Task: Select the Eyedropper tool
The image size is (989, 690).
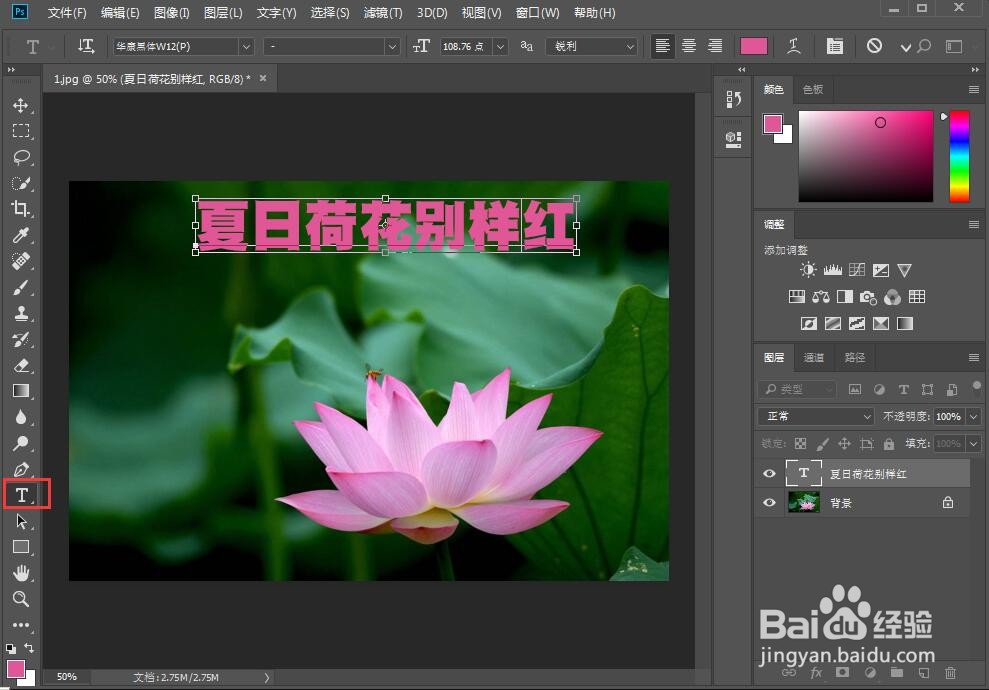Action: [21, 235]
